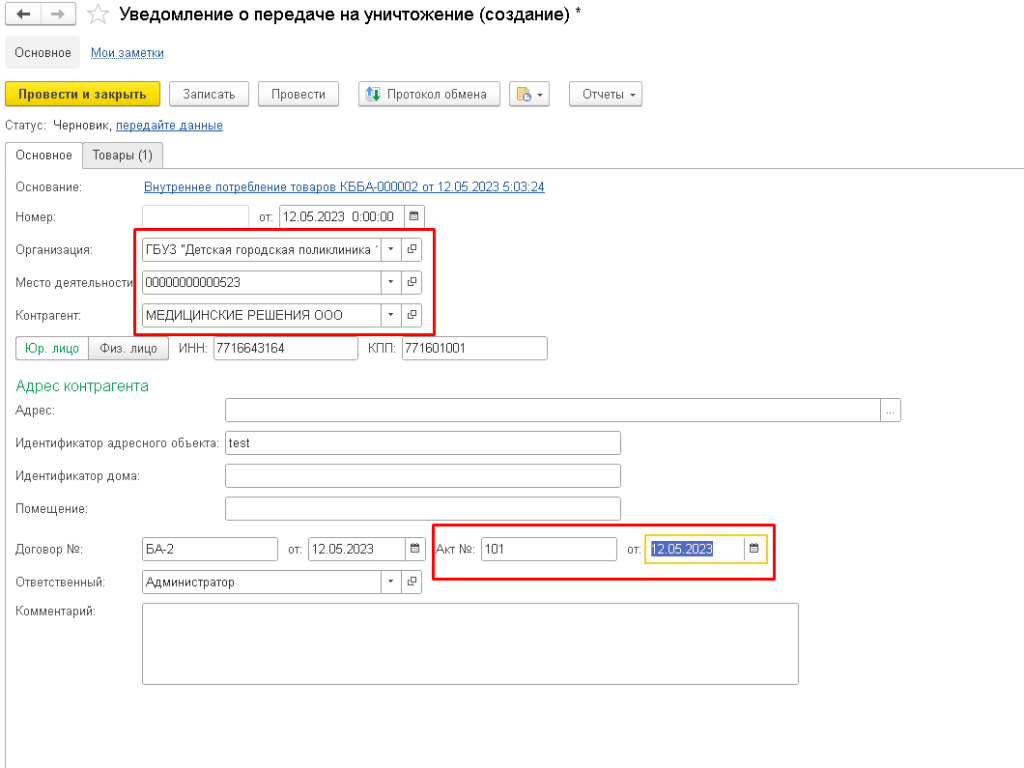Expand the Организация dropdown list
This screenshot has height=768, width=1024.
click(x=391, y=249)
